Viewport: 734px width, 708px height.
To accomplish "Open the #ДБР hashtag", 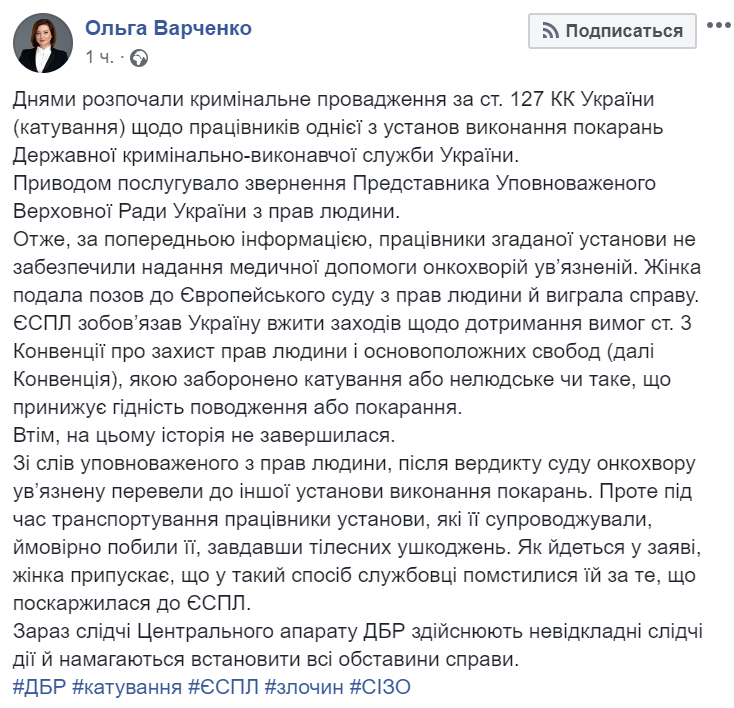I will tap(39, 687).
